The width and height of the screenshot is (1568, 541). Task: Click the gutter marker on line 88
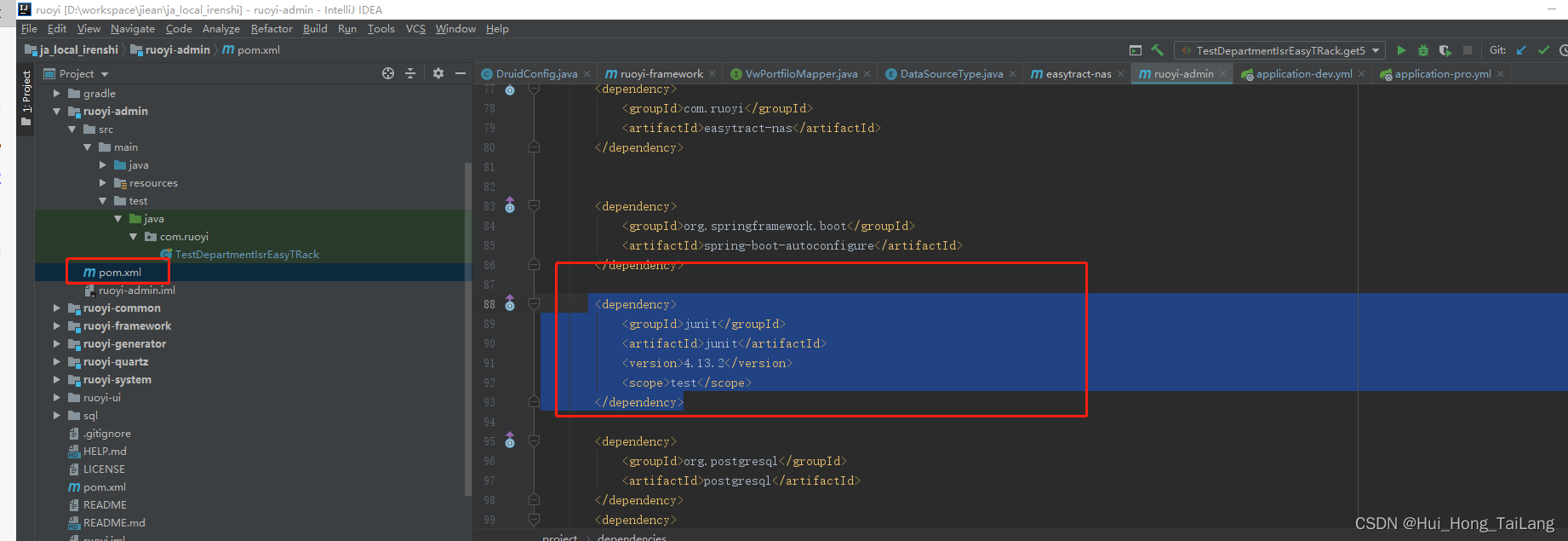click(510, 303)
